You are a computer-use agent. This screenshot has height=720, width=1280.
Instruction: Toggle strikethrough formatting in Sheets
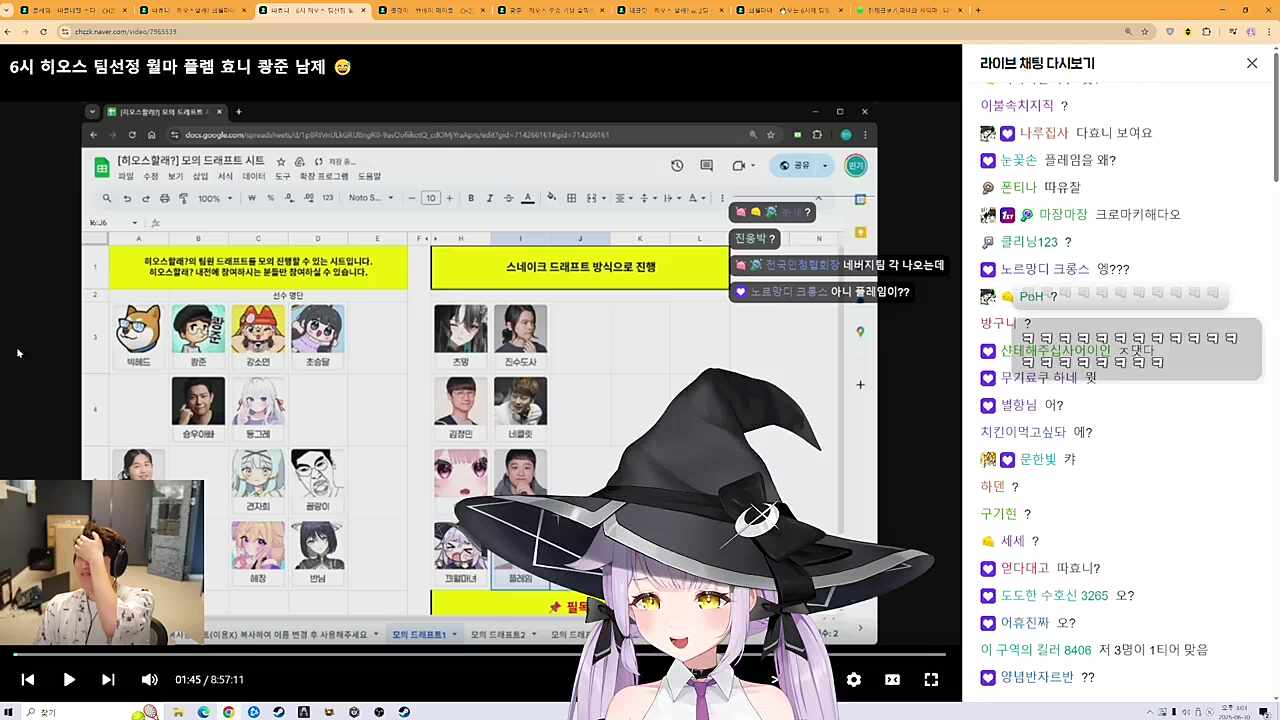pyautogui.click(x=508, y=198)
